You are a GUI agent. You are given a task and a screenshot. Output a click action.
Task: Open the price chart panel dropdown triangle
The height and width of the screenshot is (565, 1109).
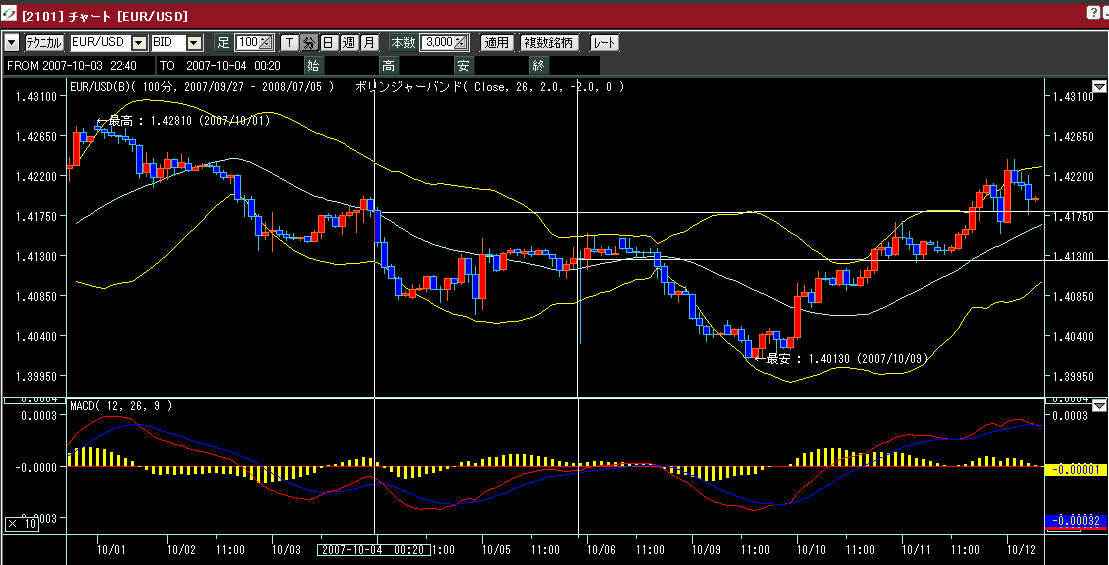click(x=1099, y=87)
